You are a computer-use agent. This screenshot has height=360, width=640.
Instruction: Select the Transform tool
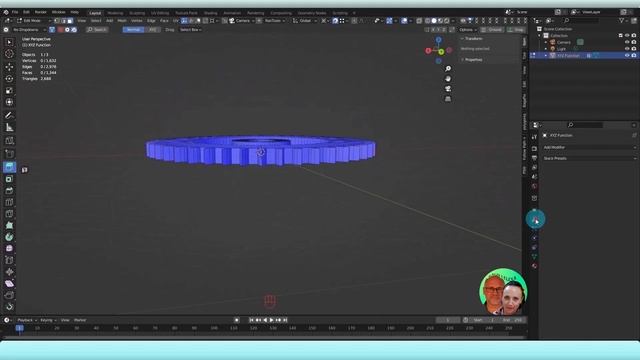[9, 102]
